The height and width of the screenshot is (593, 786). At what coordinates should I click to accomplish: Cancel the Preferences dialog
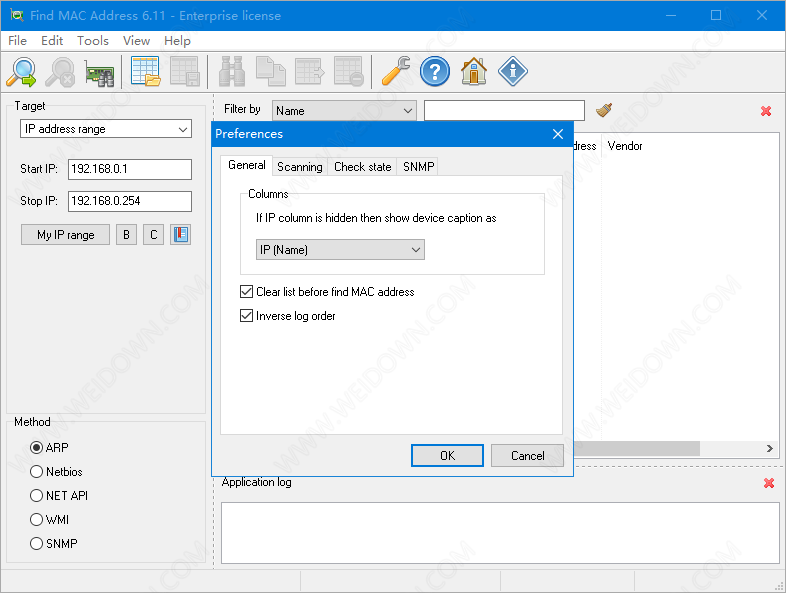(x=527, y=456)
